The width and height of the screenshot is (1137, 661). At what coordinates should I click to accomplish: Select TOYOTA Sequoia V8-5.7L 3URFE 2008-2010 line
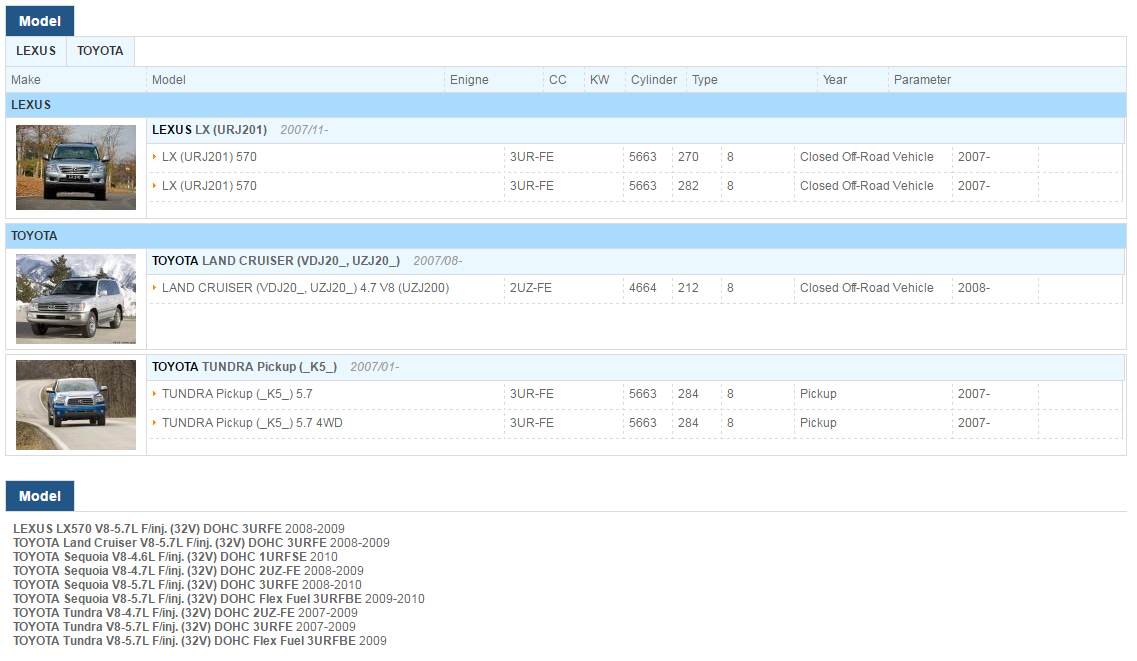(187, 585)
